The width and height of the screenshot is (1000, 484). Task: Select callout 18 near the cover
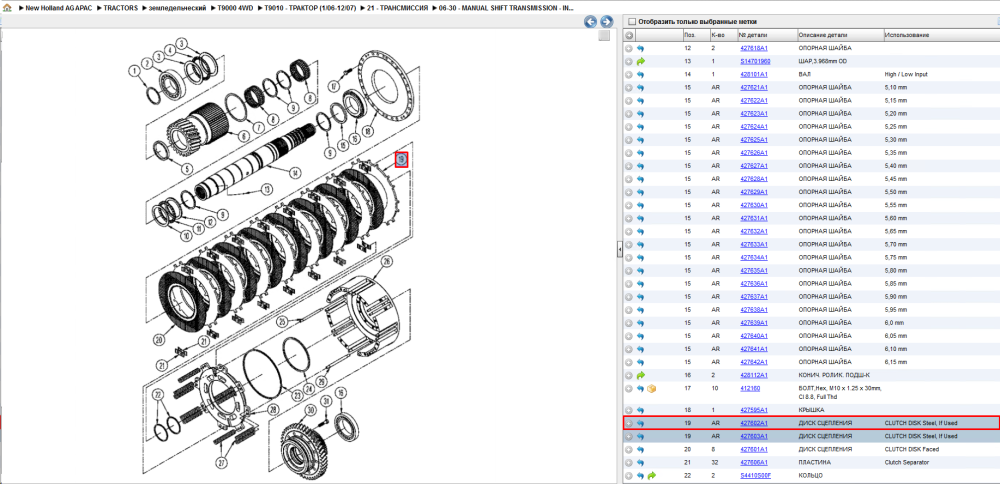tap(367, 129)
